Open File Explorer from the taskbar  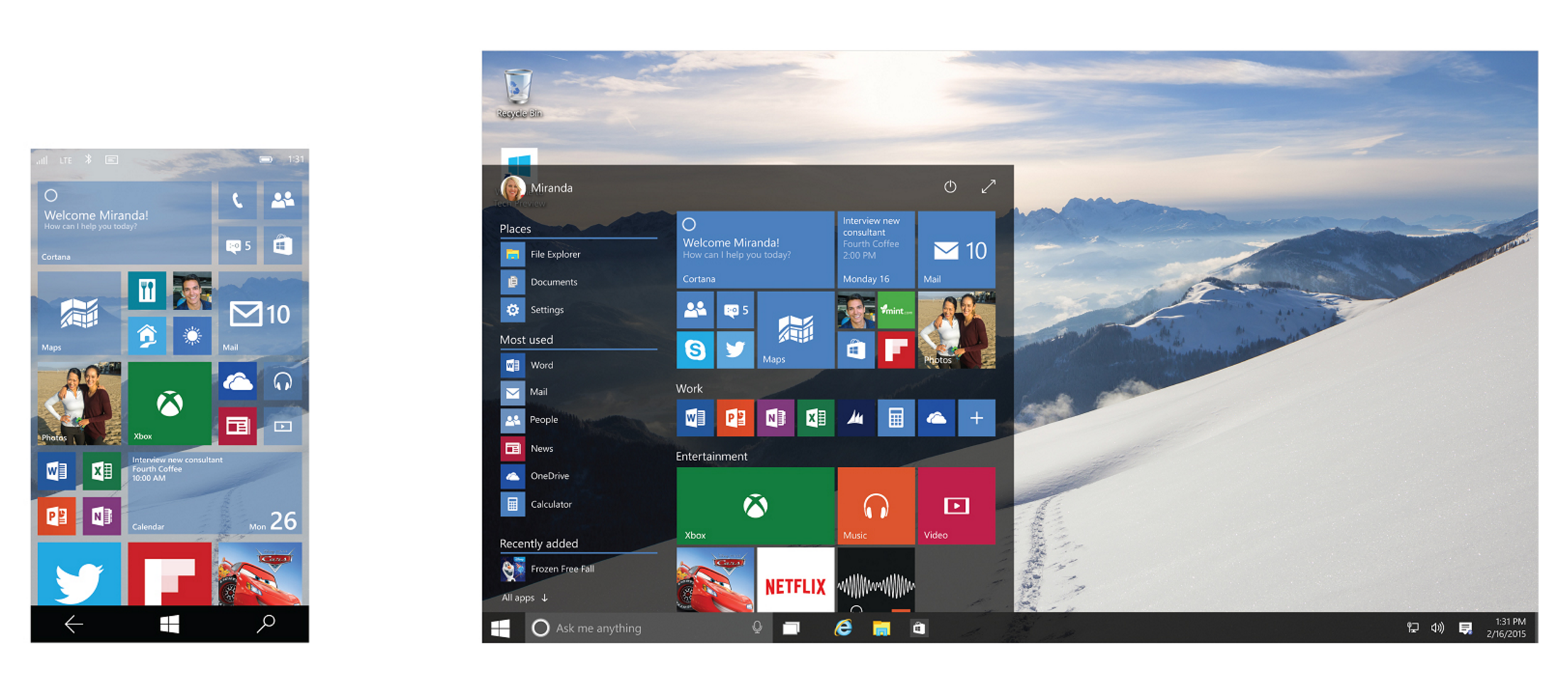click(881, 628)
